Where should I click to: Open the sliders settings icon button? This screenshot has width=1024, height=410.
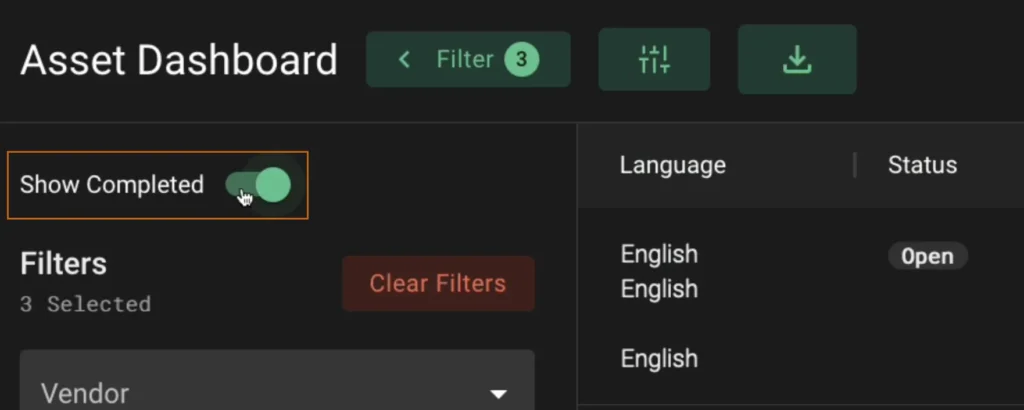pos(654,60)
